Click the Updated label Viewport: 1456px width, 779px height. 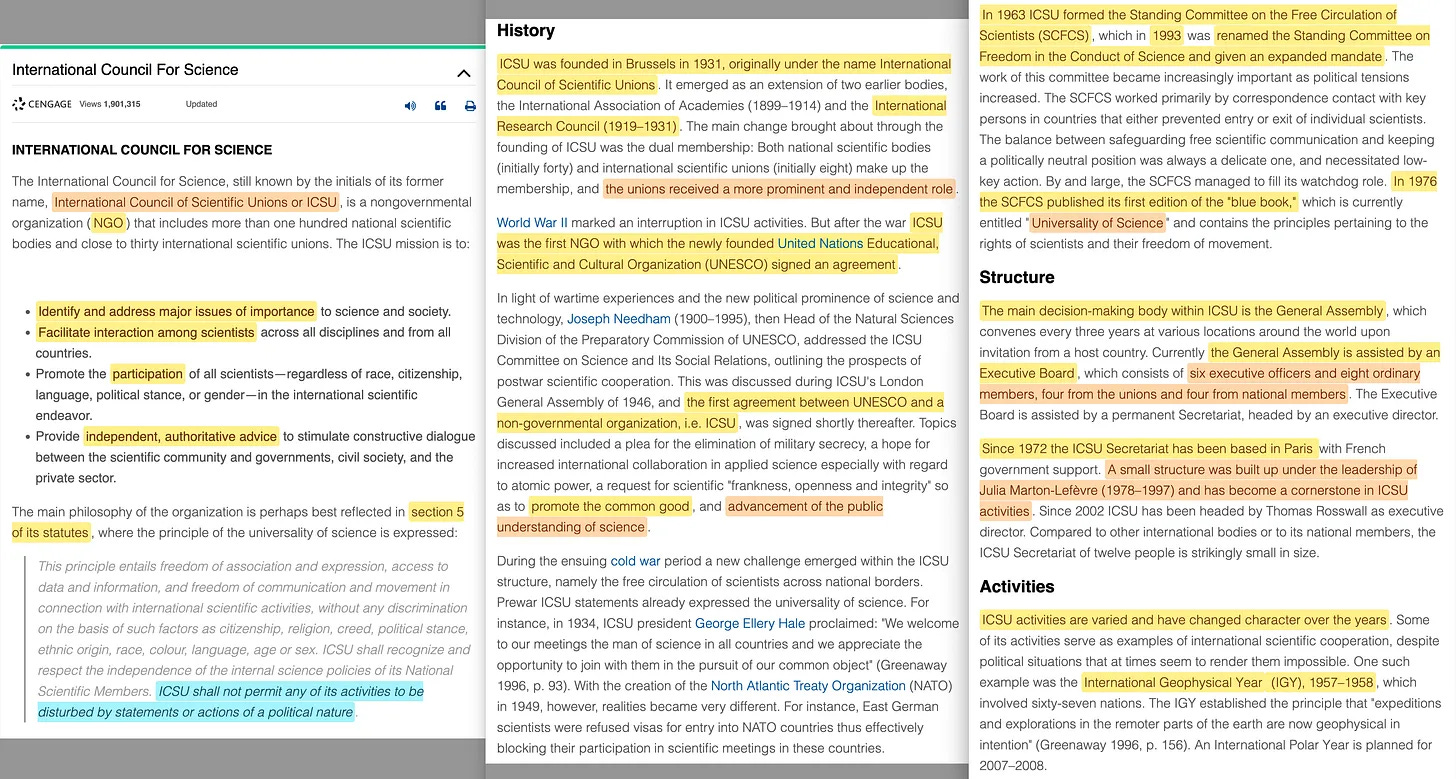point(201,104)
